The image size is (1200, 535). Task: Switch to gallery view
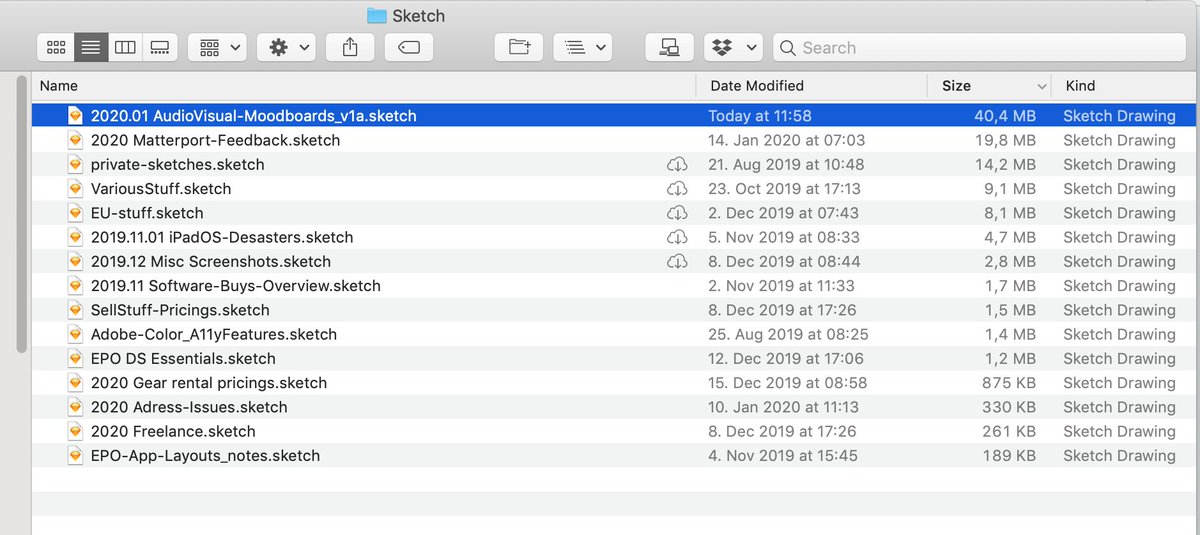click(159, 47)
